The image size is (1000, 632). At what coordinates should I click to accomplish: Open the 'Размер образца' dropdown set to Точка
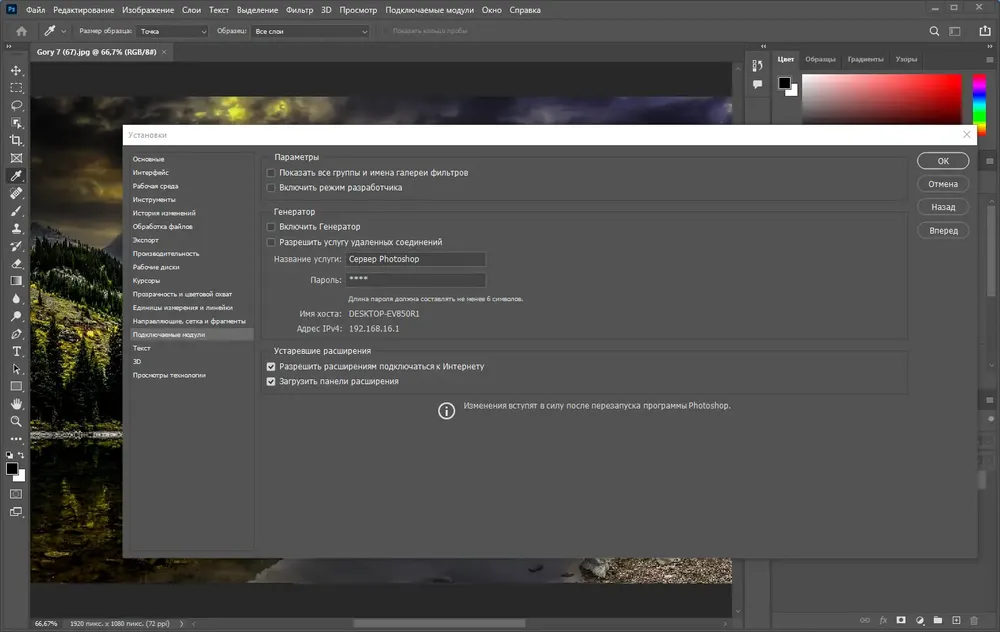pos(173,31)
